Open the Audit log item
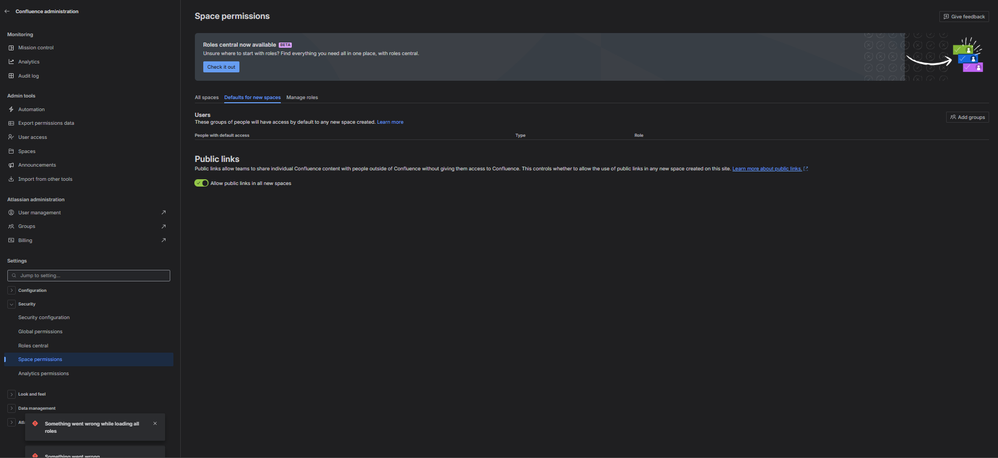The height and width of the screenshot is (458, 998). (29, 76)
